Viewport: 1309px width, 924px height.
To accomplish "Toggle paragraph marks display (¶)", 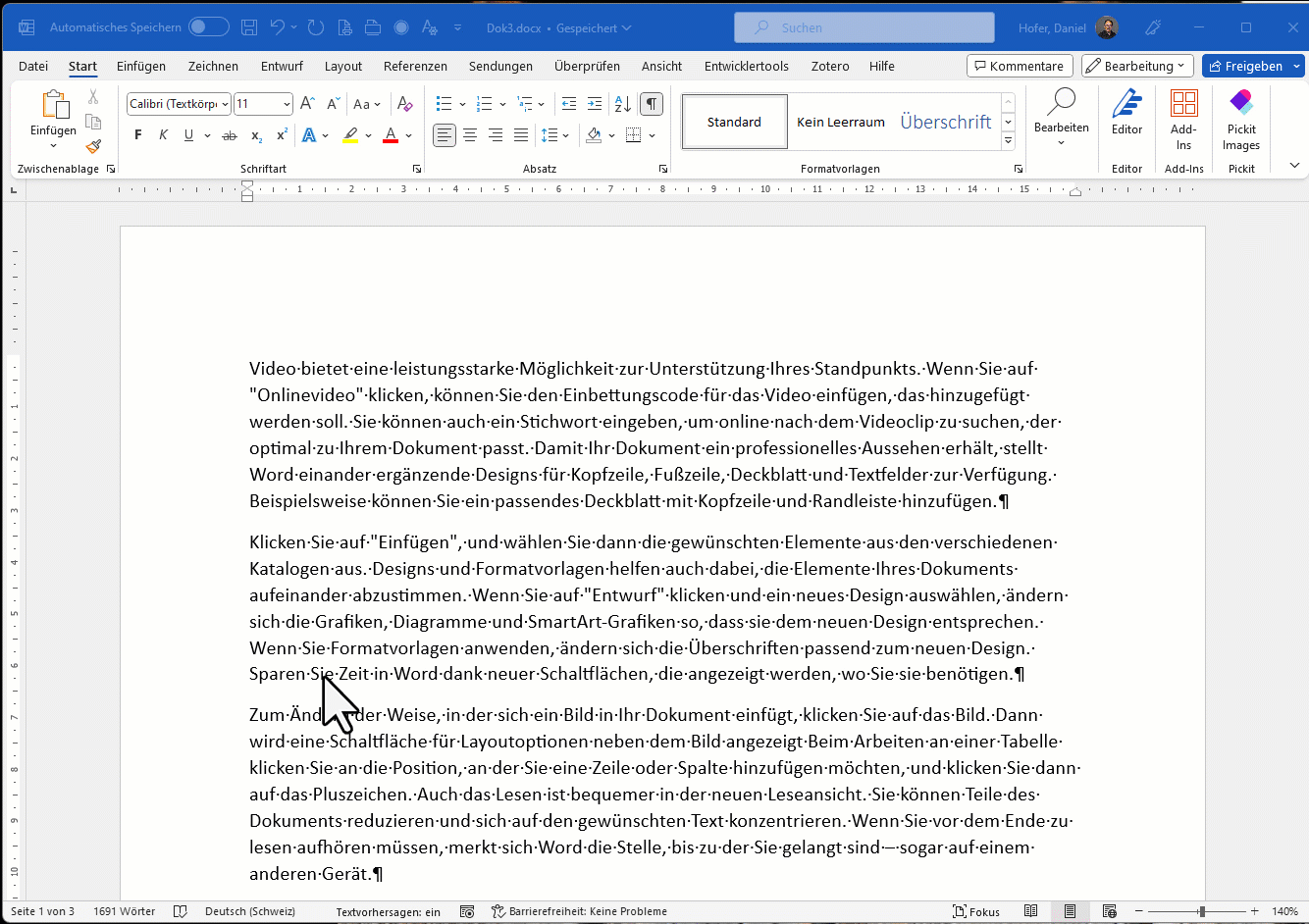I will pos(651,104).
